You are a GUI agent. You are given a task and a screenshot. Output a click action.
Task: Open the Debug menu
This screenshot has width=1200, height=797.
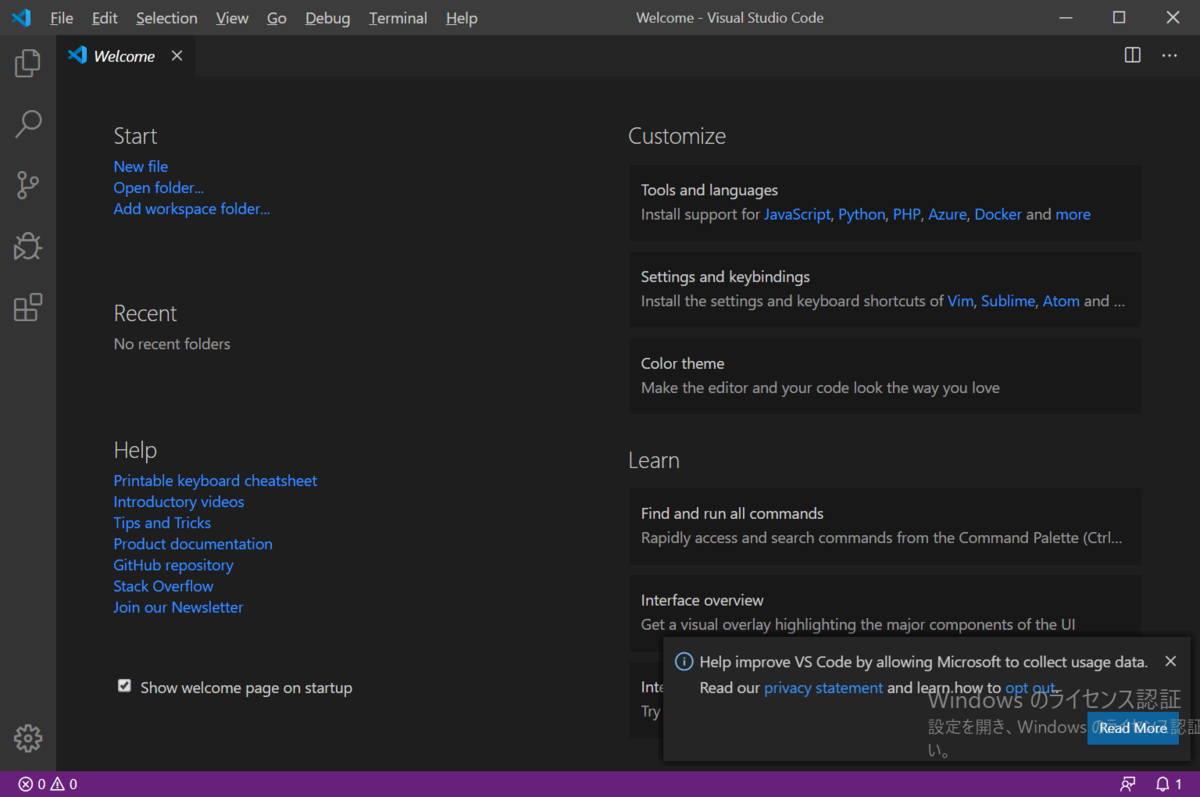tap(328, 18)
